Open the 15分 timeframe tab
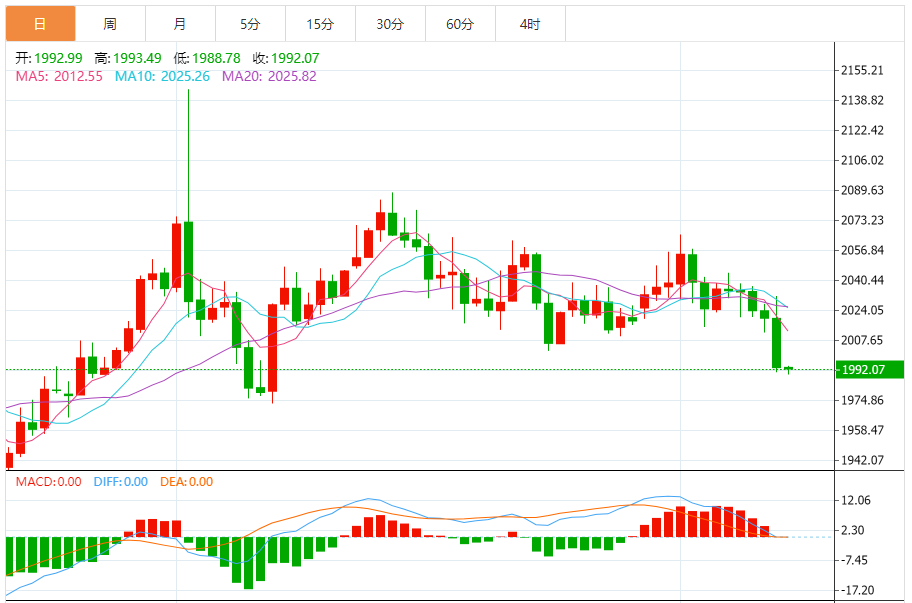Screen dimensions: 912x603 (320, 24)
